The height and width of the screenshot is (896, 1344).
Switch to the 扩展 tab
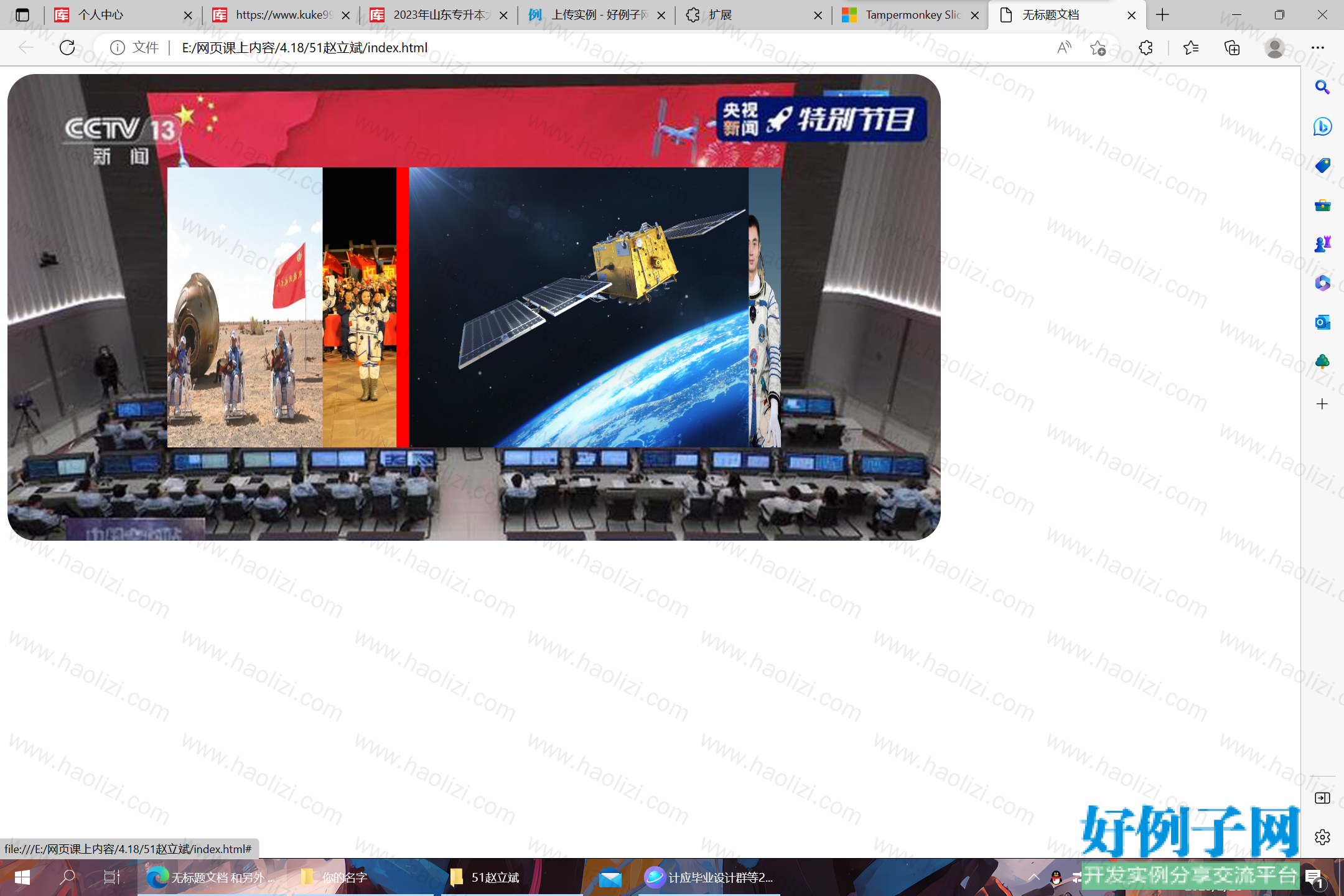754,15
